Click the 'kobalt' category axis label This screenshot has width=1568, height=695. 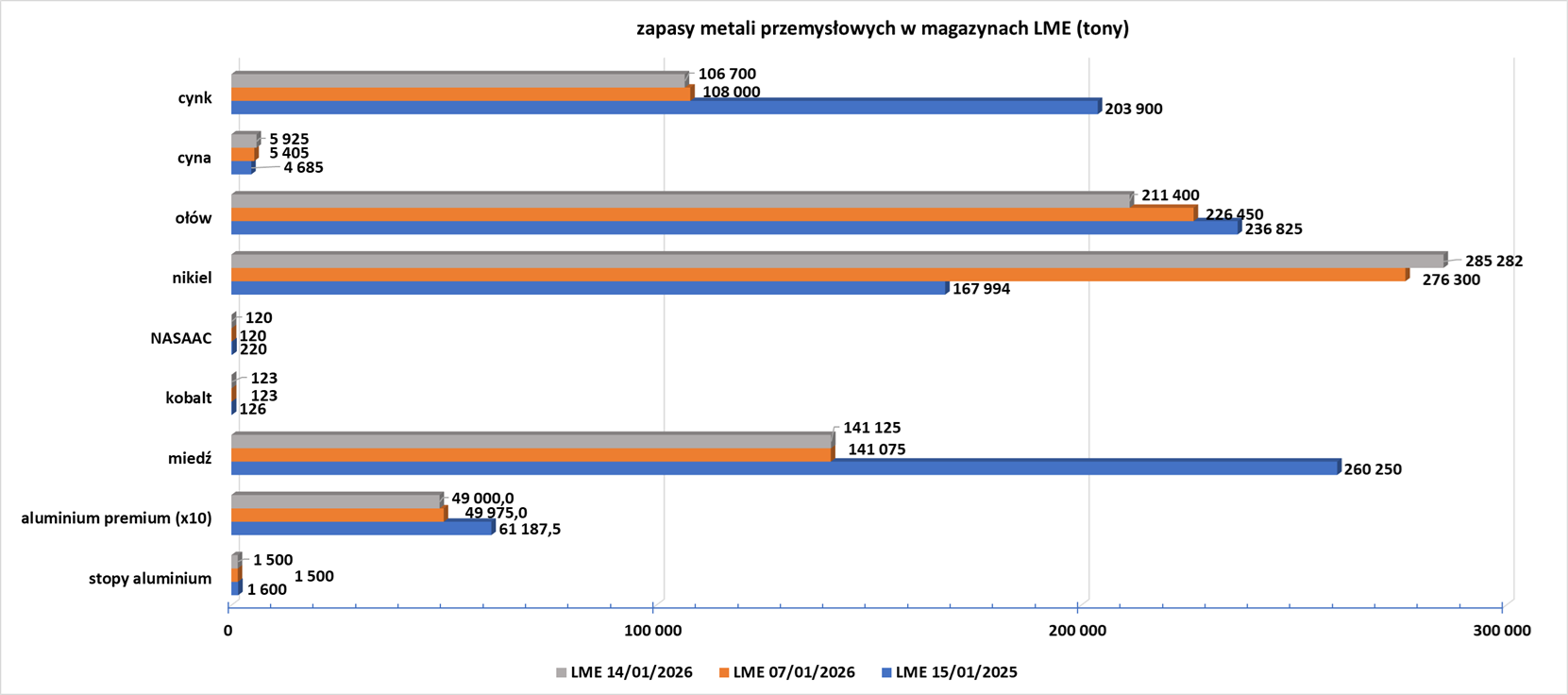coord(188,398)
